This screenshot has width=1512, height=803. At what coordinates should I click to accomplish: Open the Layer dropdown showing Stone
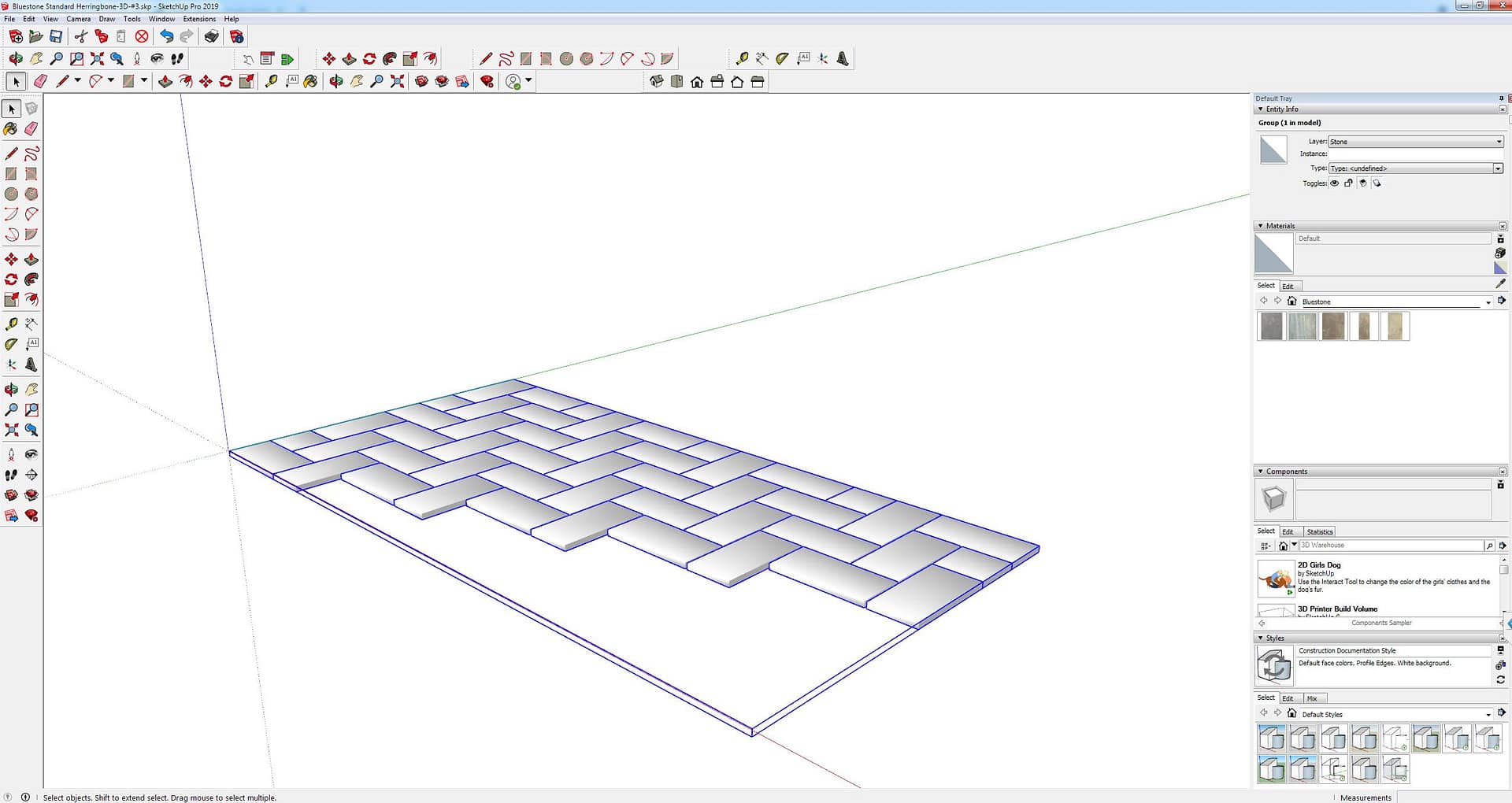(1415, 142)
